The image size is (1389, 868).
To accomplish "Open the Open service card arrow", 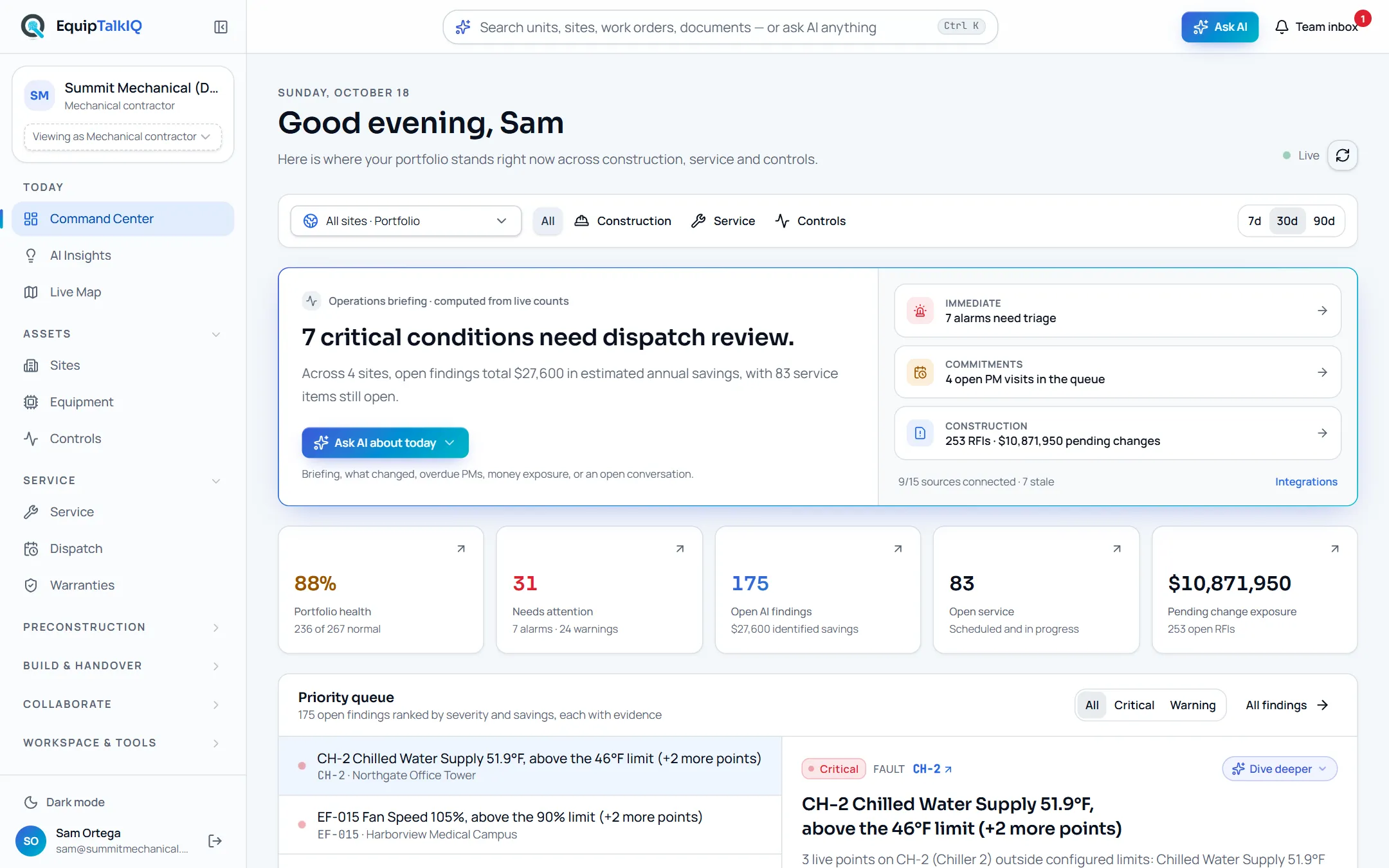I will pyautogui.click(x=1117, y=548).
